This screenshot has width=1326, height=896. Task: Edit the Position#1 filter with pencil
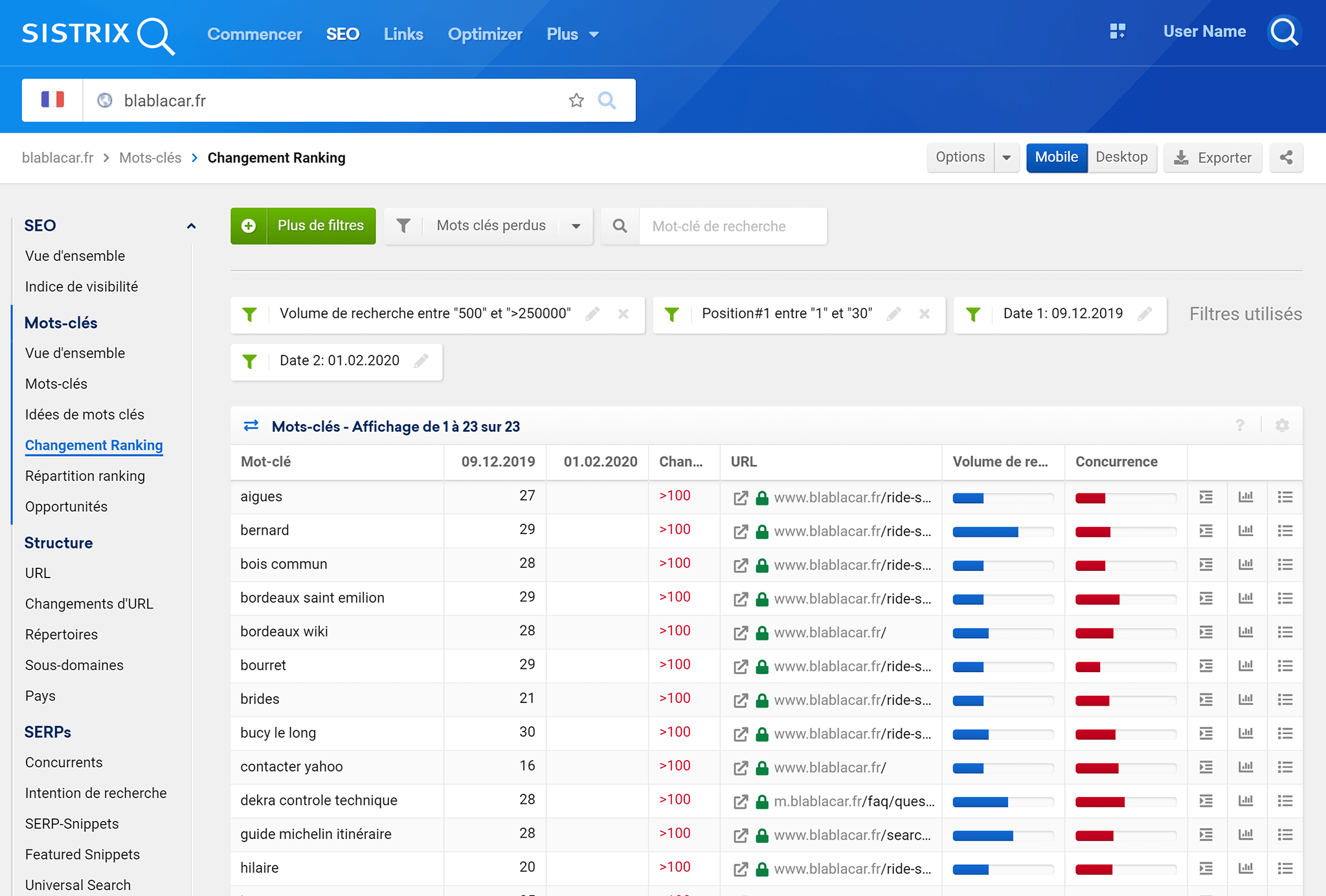click(894, 314)
